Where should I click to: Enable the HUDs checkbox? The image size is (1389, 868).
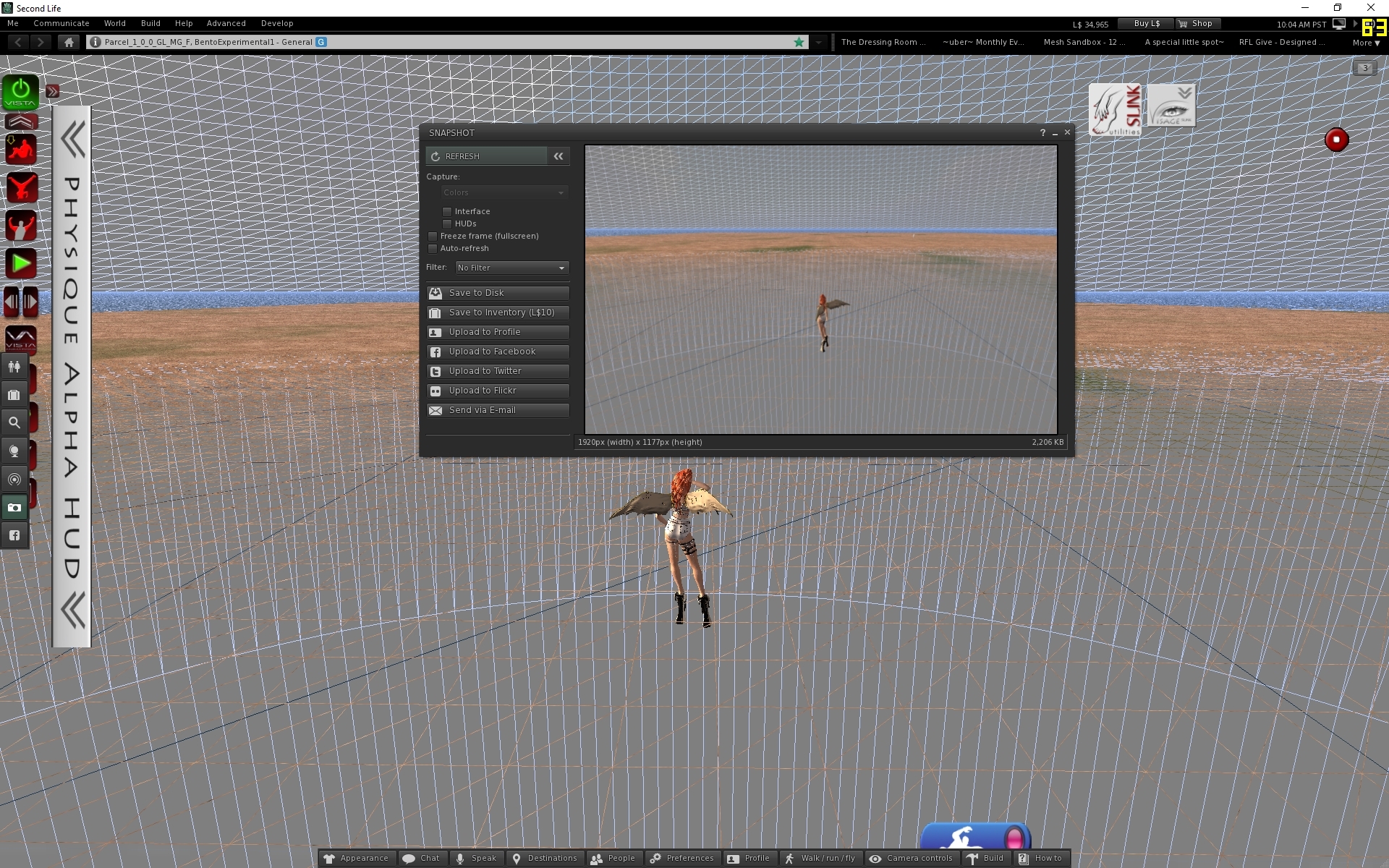(447, 224)
